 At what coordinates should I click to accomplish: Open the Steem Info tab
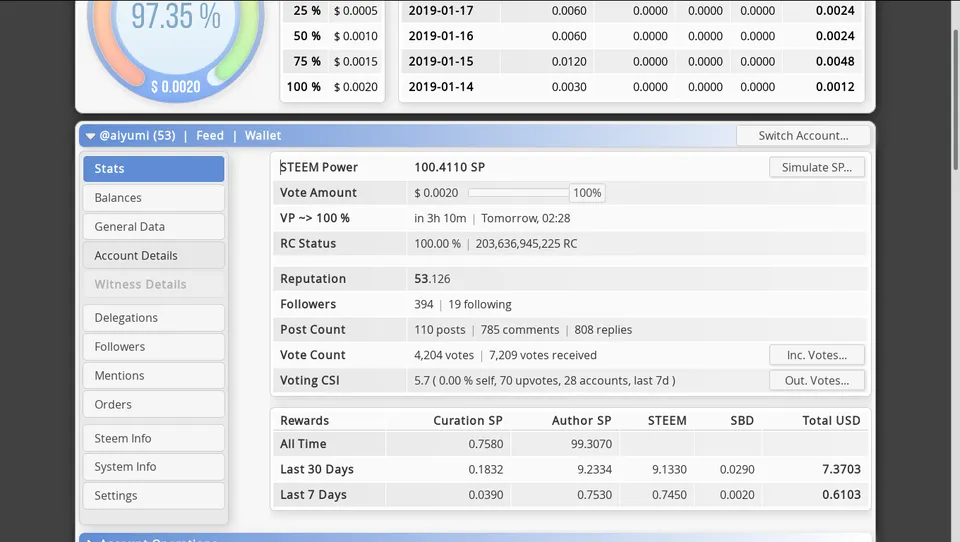tap(154, 438)
